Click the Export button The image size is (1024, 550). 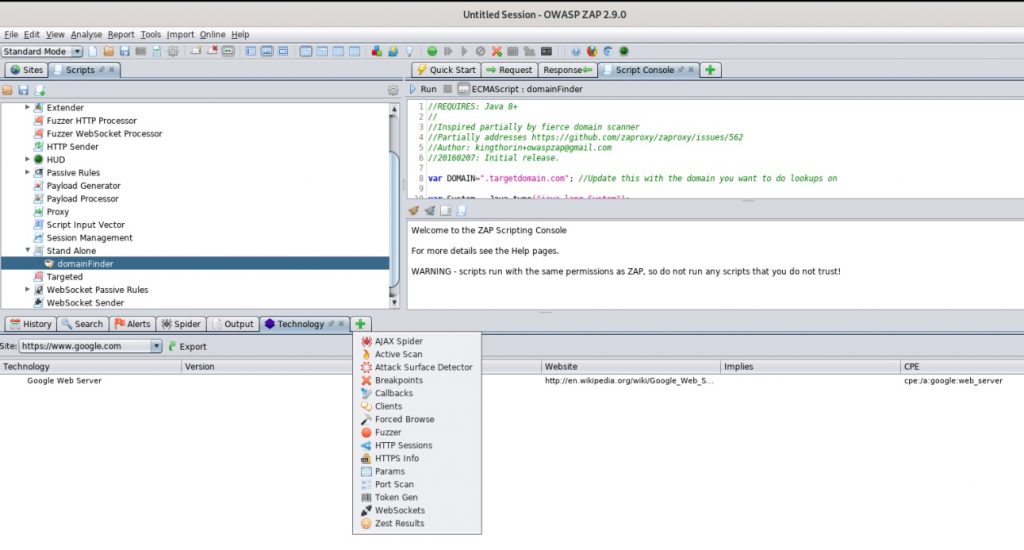[x=186, y=346]
